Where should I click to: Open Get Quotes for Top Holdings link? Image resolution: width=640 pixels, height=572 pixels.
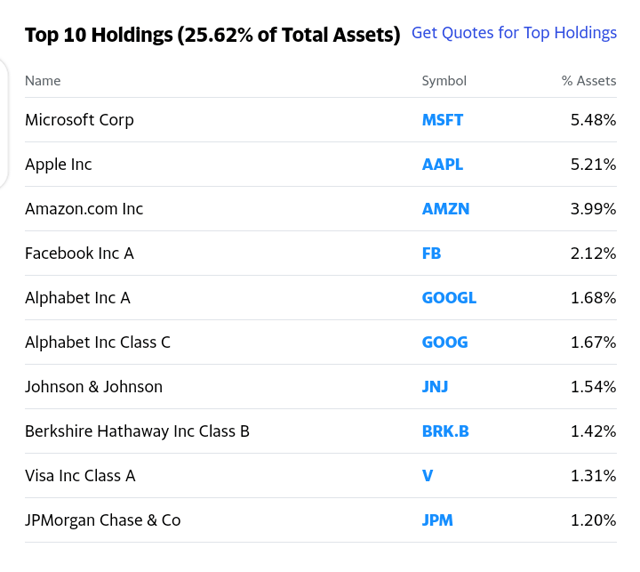tap(514, 33)
